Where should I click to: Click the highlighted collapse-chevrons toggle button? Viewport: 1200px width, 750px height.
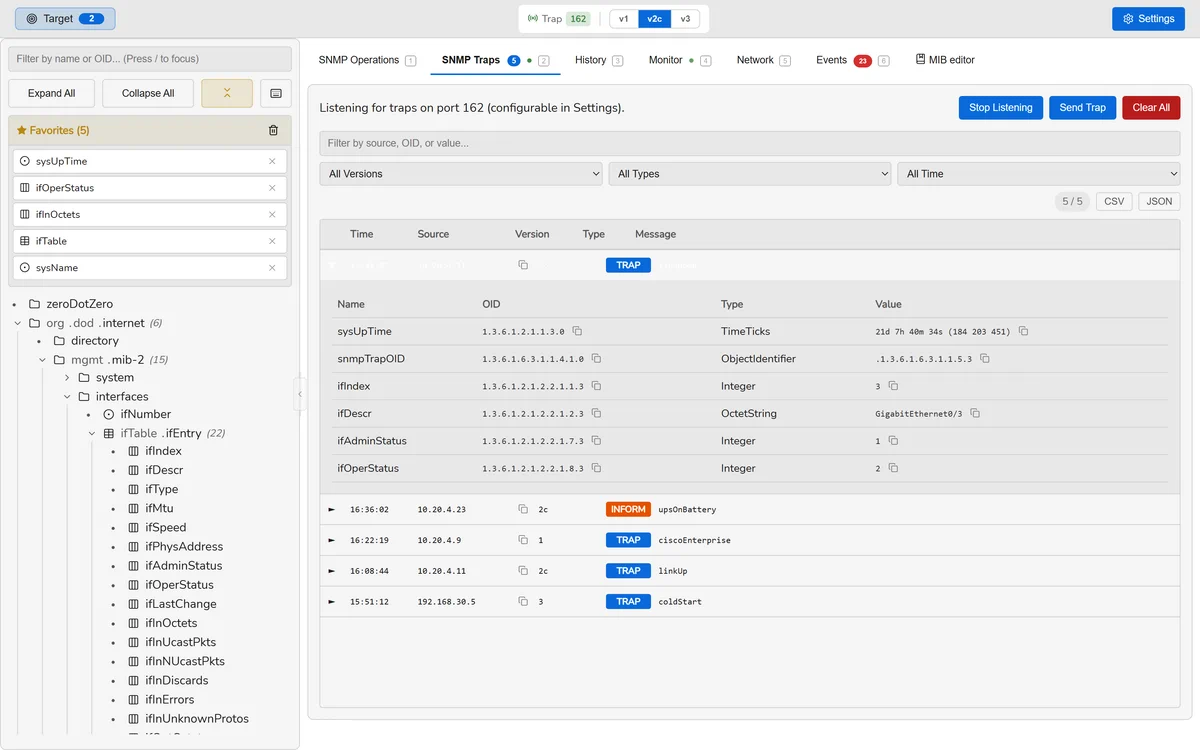coord(227,93)
